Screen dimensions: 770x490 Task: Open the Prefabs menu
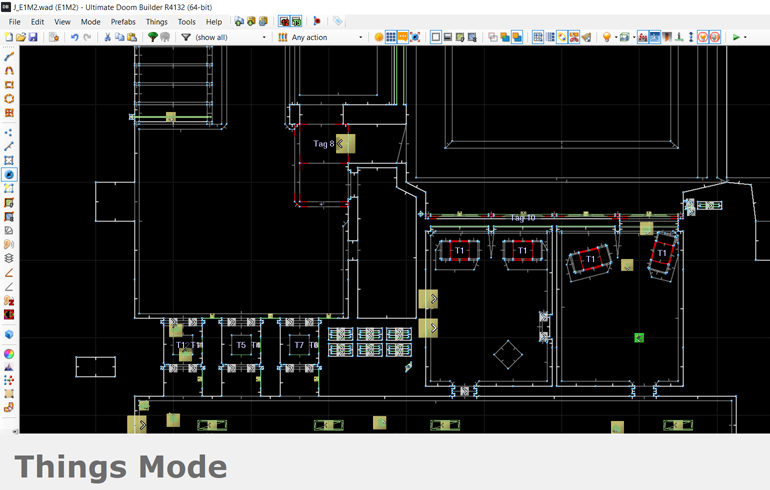pos(123,22)
